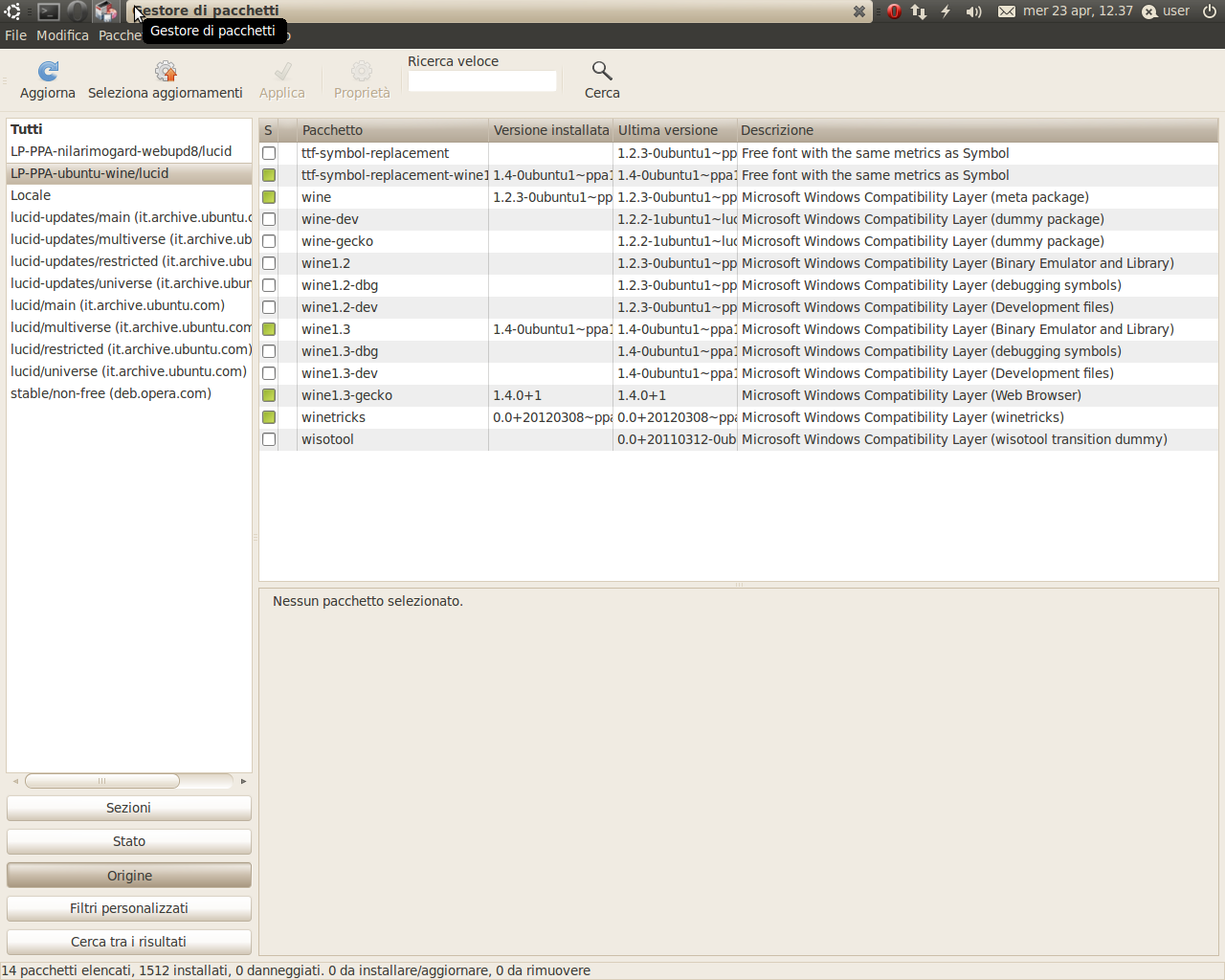Toggle status checkbox for ttf-symbol-replacement
The height and width of the screenshot is (980, 1225).
click(x=269, y=153)
